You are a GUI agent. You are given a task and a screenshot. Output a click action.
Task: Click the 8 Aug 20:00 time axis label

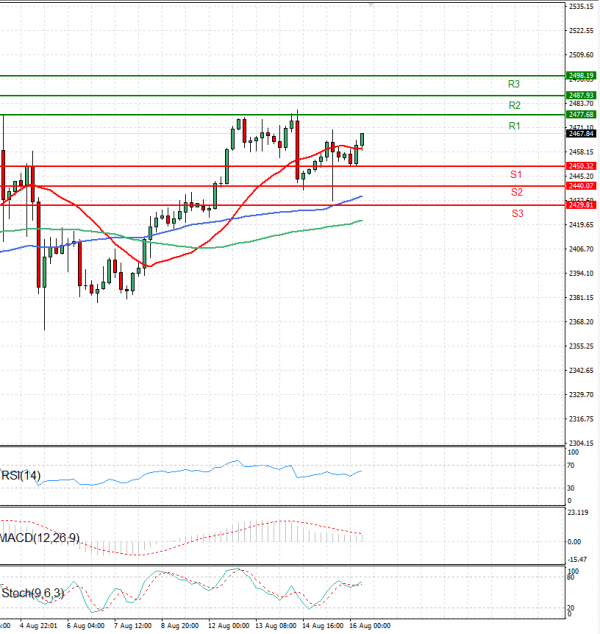(180, 627)
